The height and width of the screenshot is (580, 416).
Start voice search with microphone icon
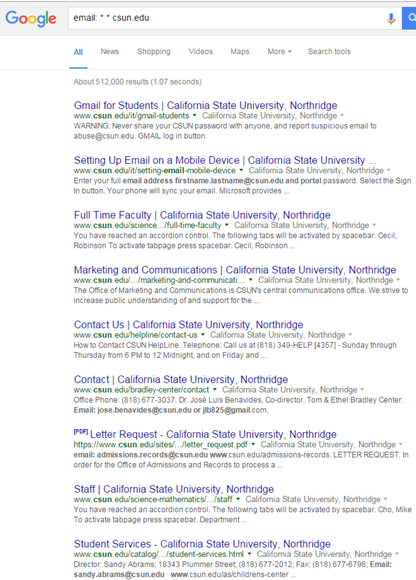[391, 18]
